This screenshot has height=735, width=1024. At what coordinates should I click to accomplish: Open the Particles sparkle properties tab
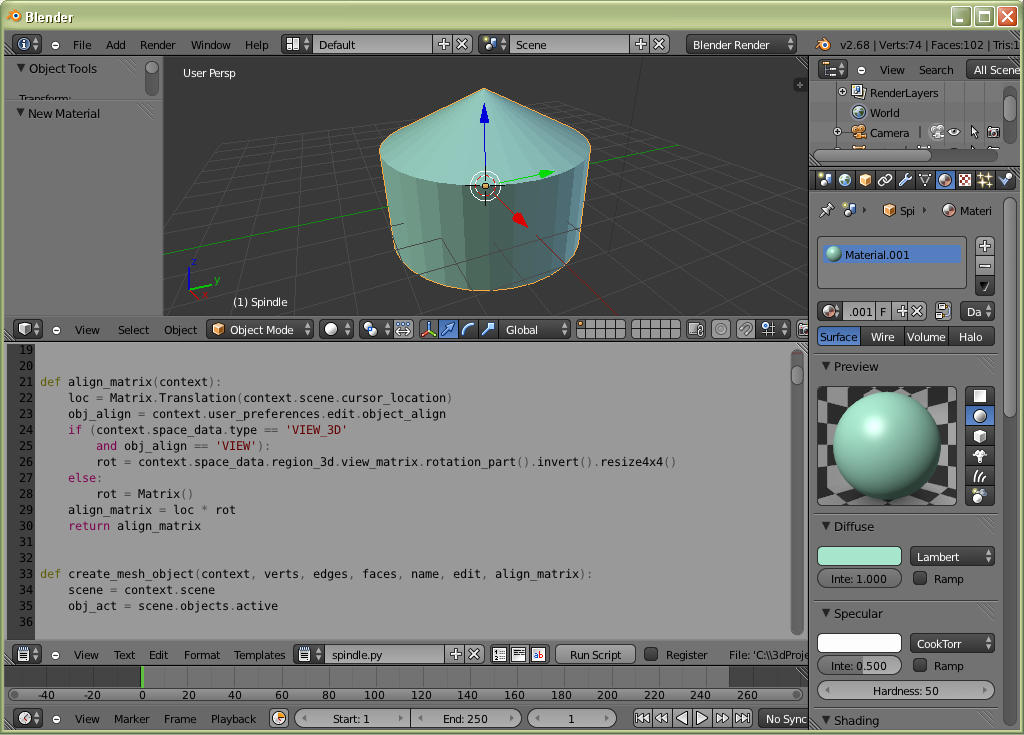tap(985, 180)
